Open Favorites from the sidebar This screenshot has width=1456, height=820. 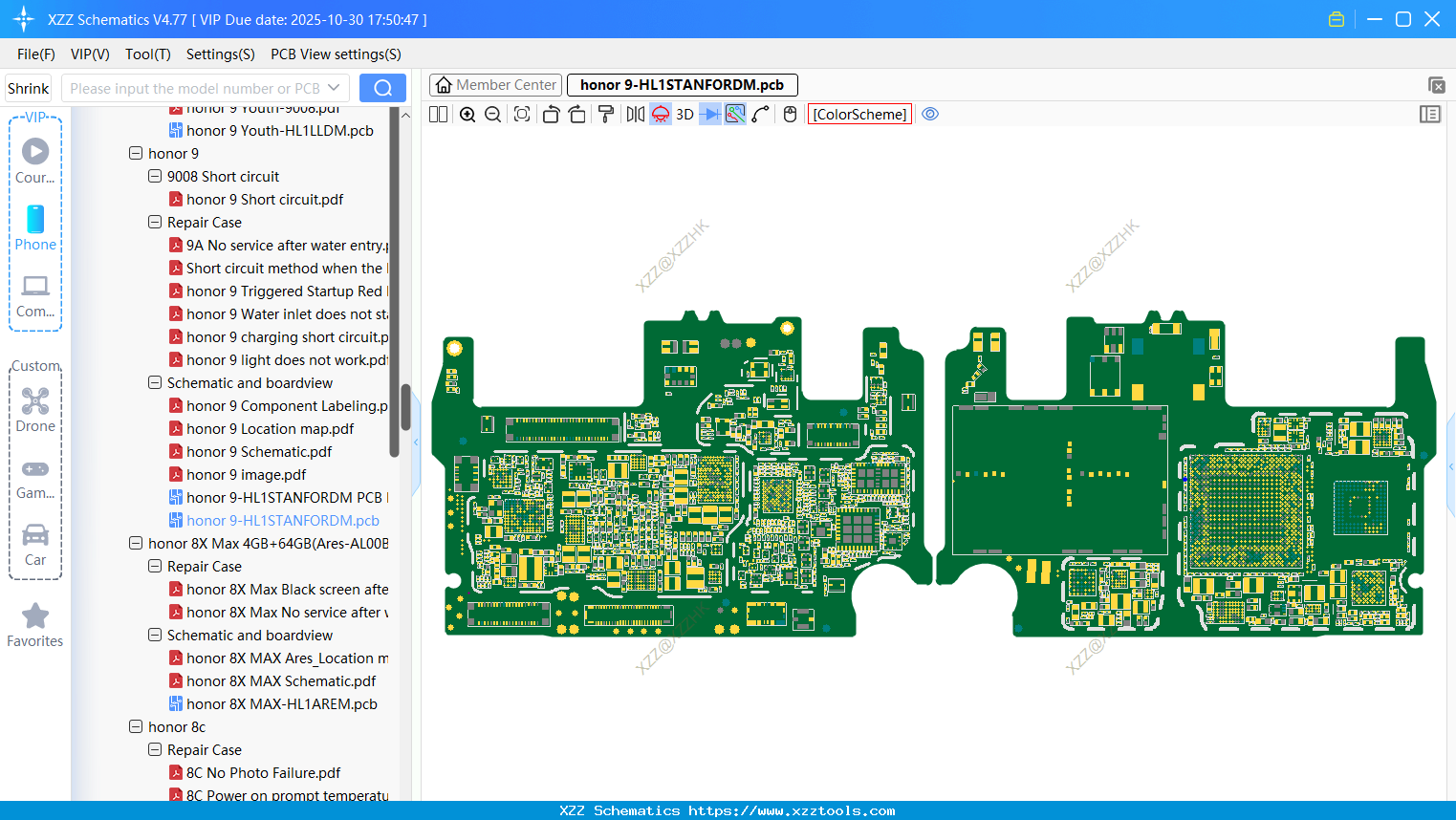pyautogui.click(x=35, y=626)
